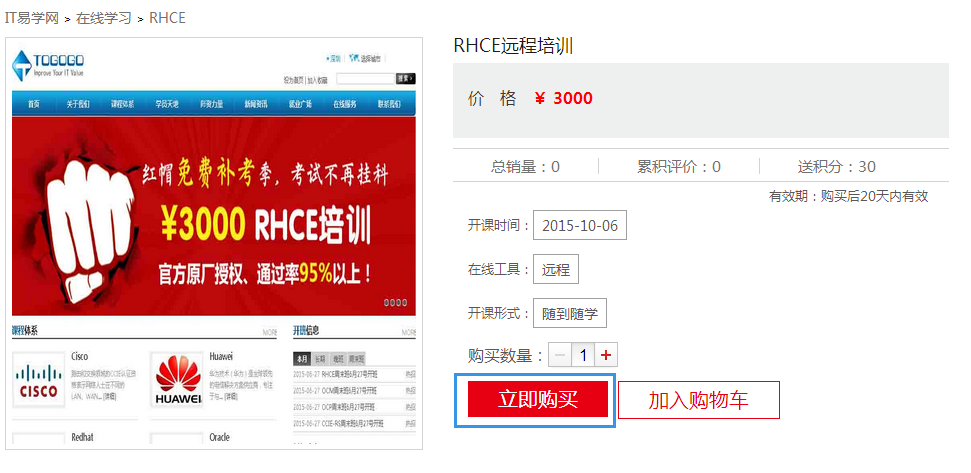
Task: Increase purchase quantity with the red plus
Action: pos(606,355)
